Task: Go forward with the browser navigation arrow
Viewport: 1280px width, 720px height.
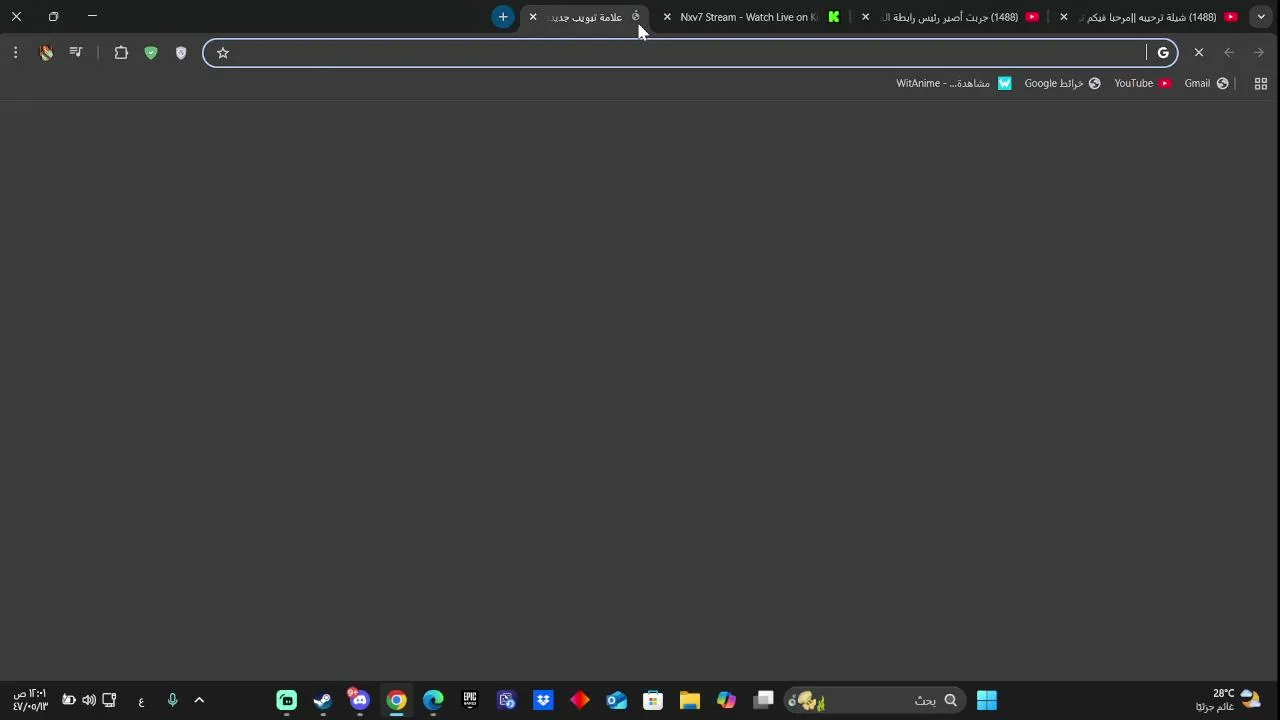Action: [x=1259, y=53]
